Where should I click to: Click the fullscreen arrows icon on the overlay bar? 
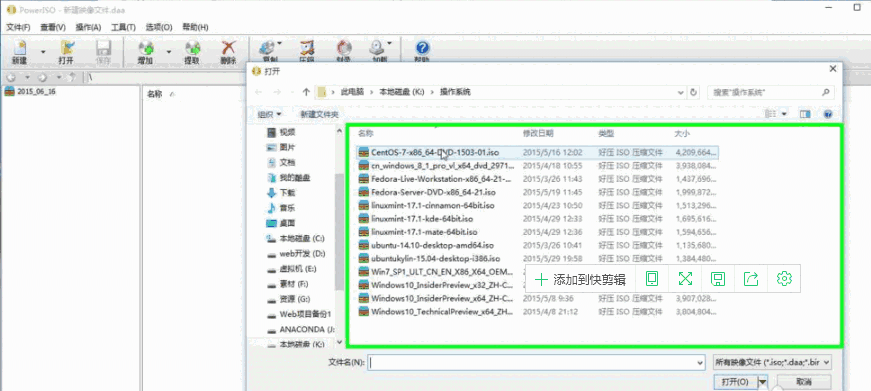coord(685,279)
